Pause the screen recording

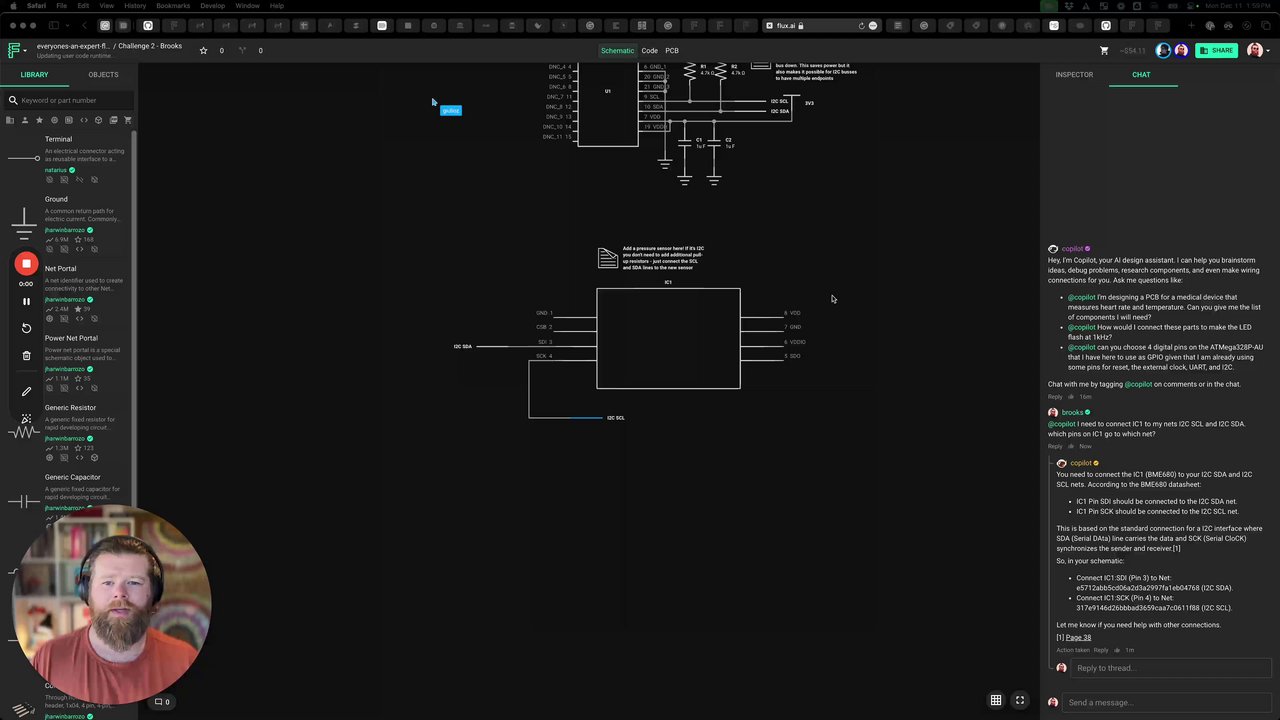coord(26,301)
